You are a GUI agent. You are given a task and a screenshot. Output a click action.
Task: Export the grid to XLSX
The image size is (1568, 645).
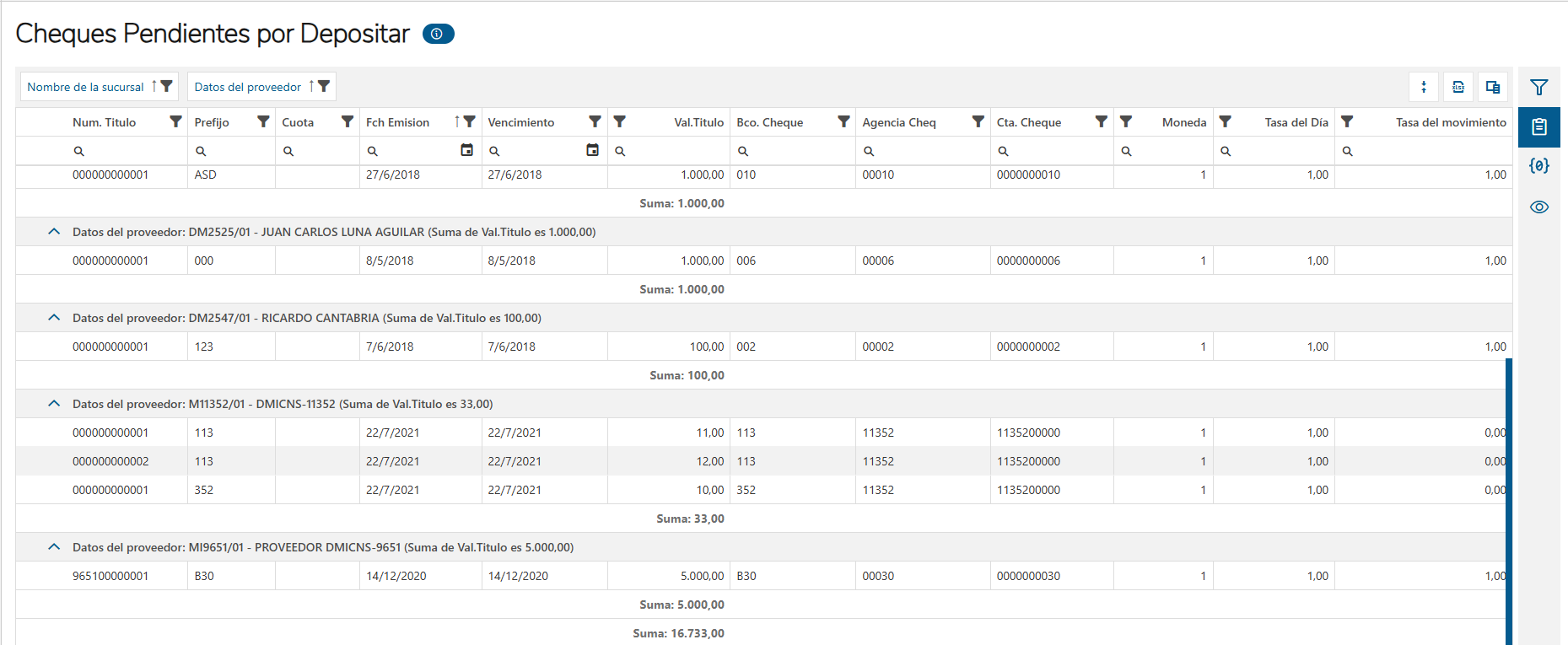pos(1458,87)
